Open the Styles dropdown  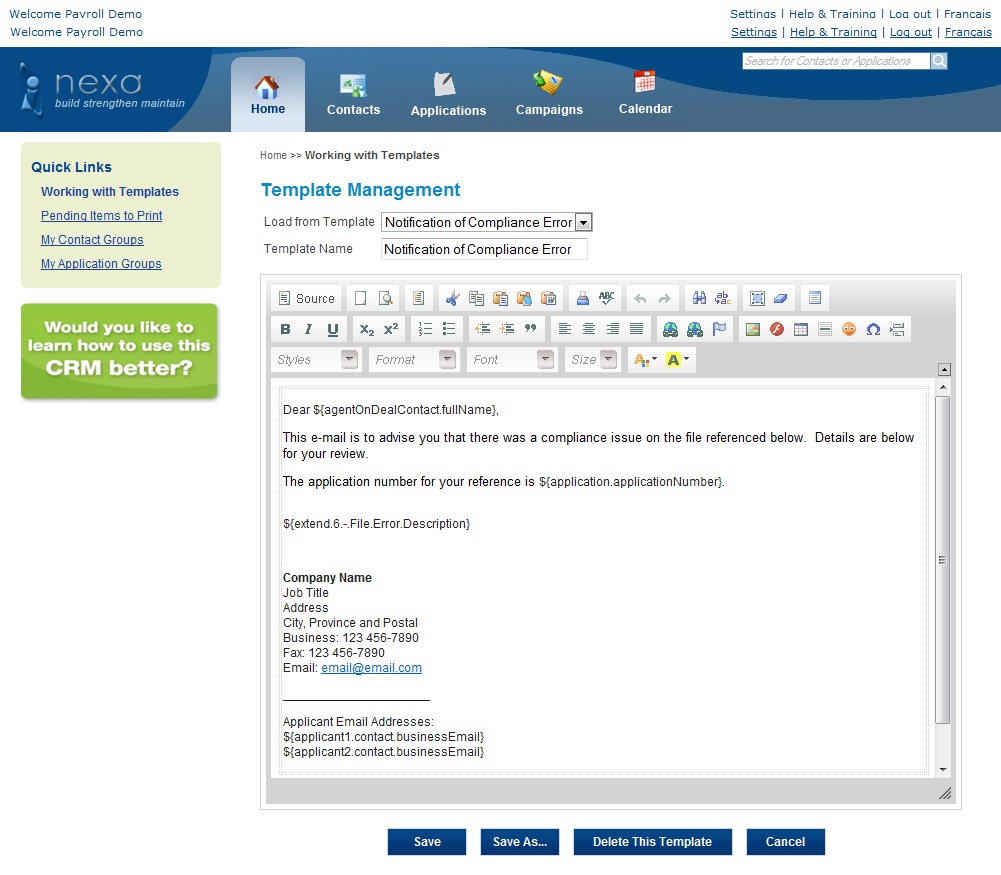tap(315, 360)
